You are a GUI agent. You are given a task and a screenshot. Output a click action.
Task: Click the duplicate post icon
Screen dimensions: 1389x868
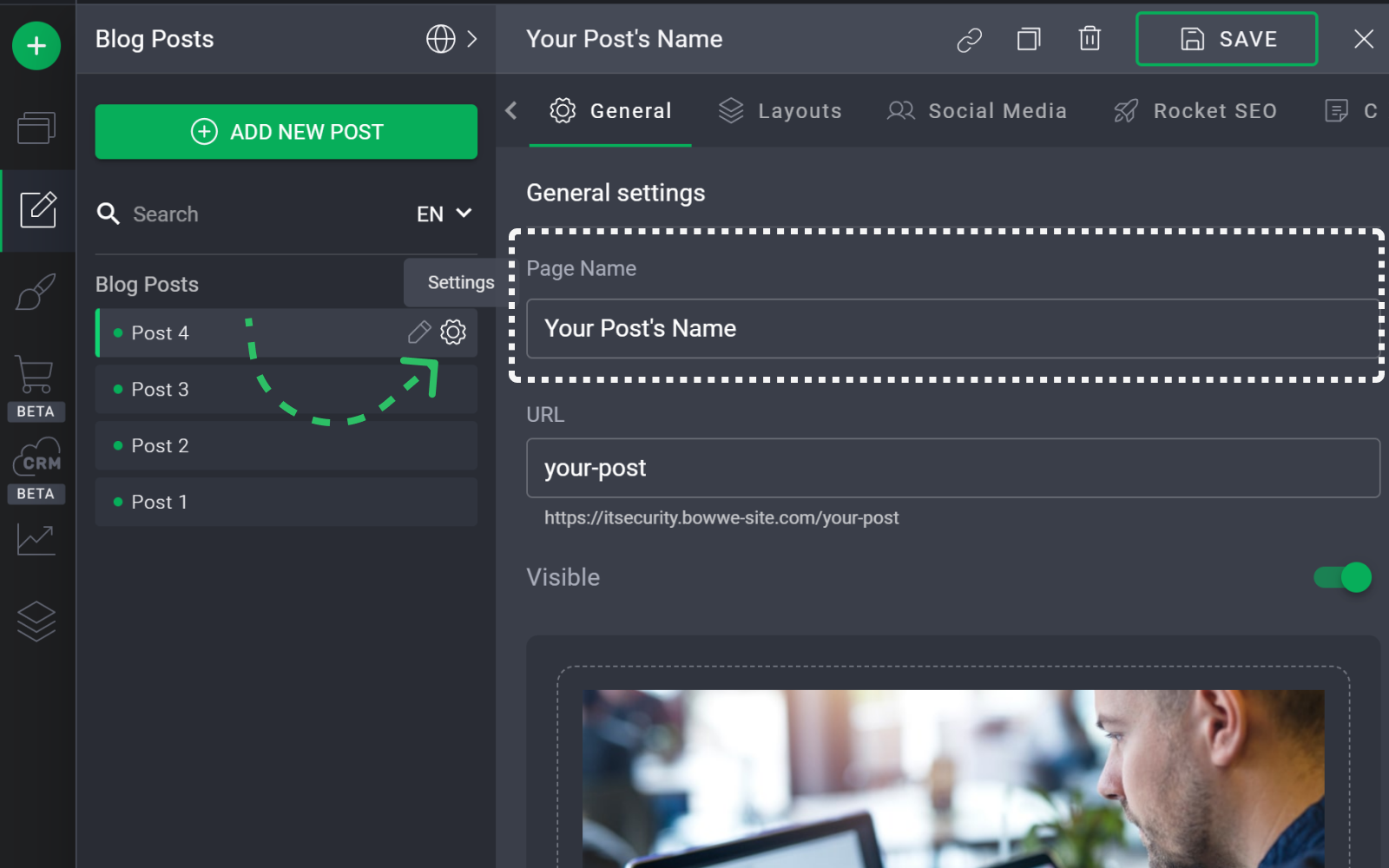point(1029,39)
